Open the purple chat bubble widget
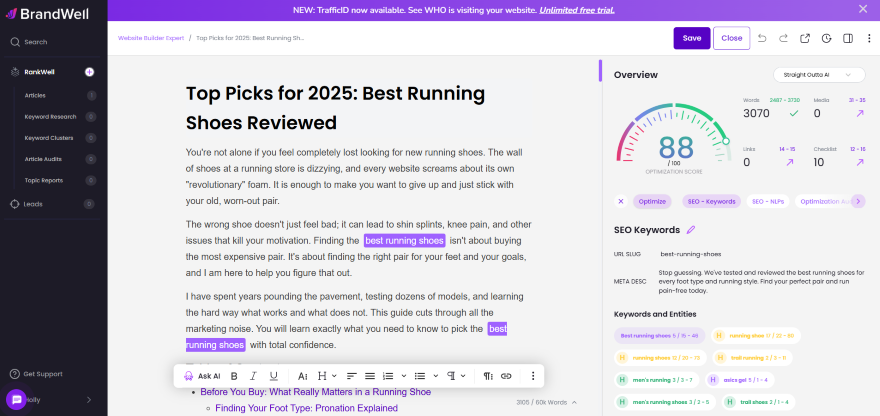 coord(16,399)
